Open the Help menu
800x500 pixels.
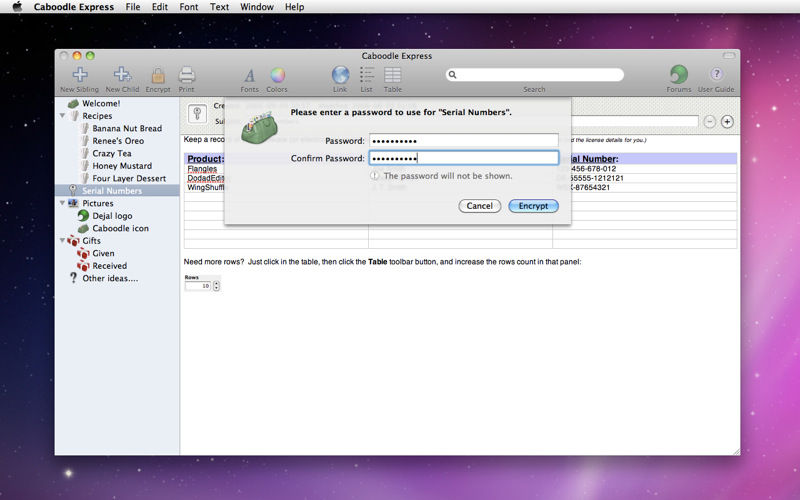point(294,7)
